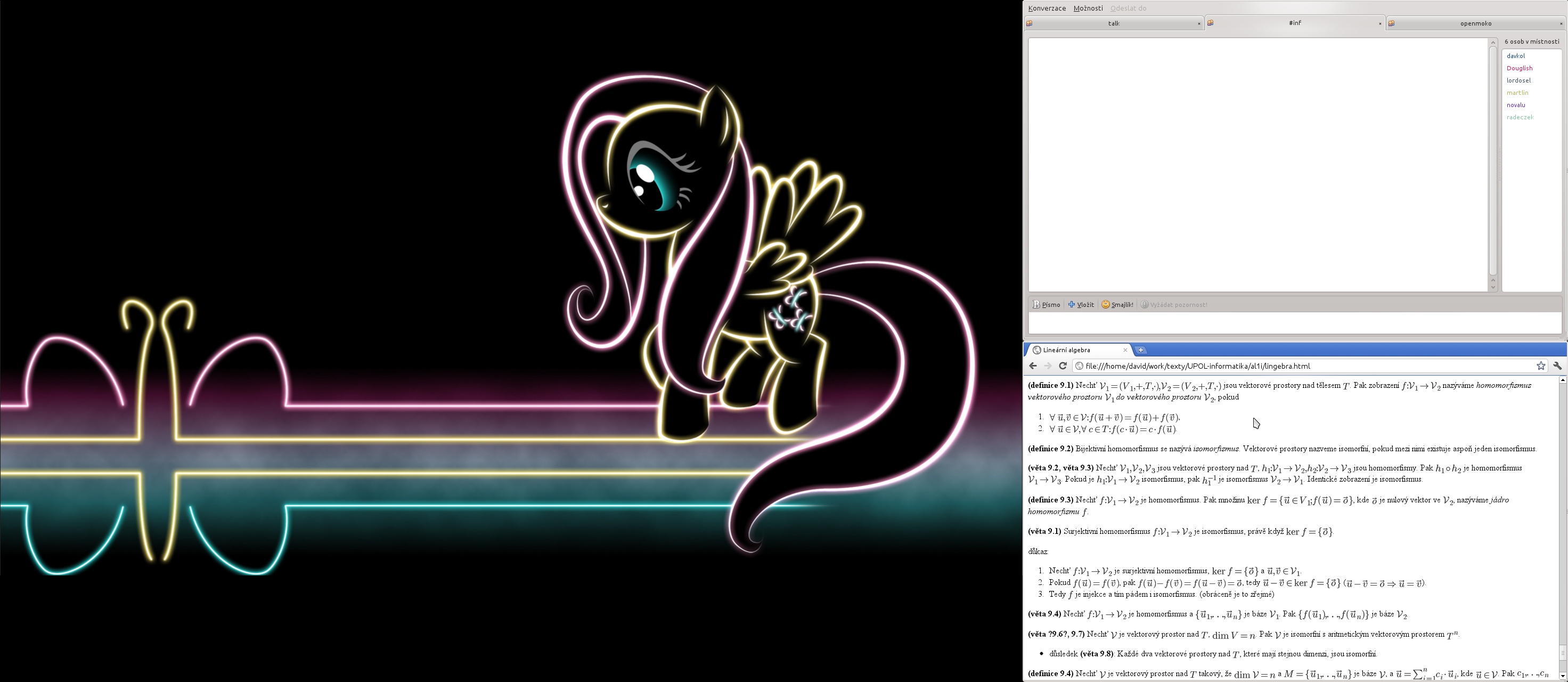Open the Vložit insert menu
Image resolution: width=1568 pixels, height=682 pixels.
tap(1081, 304)
